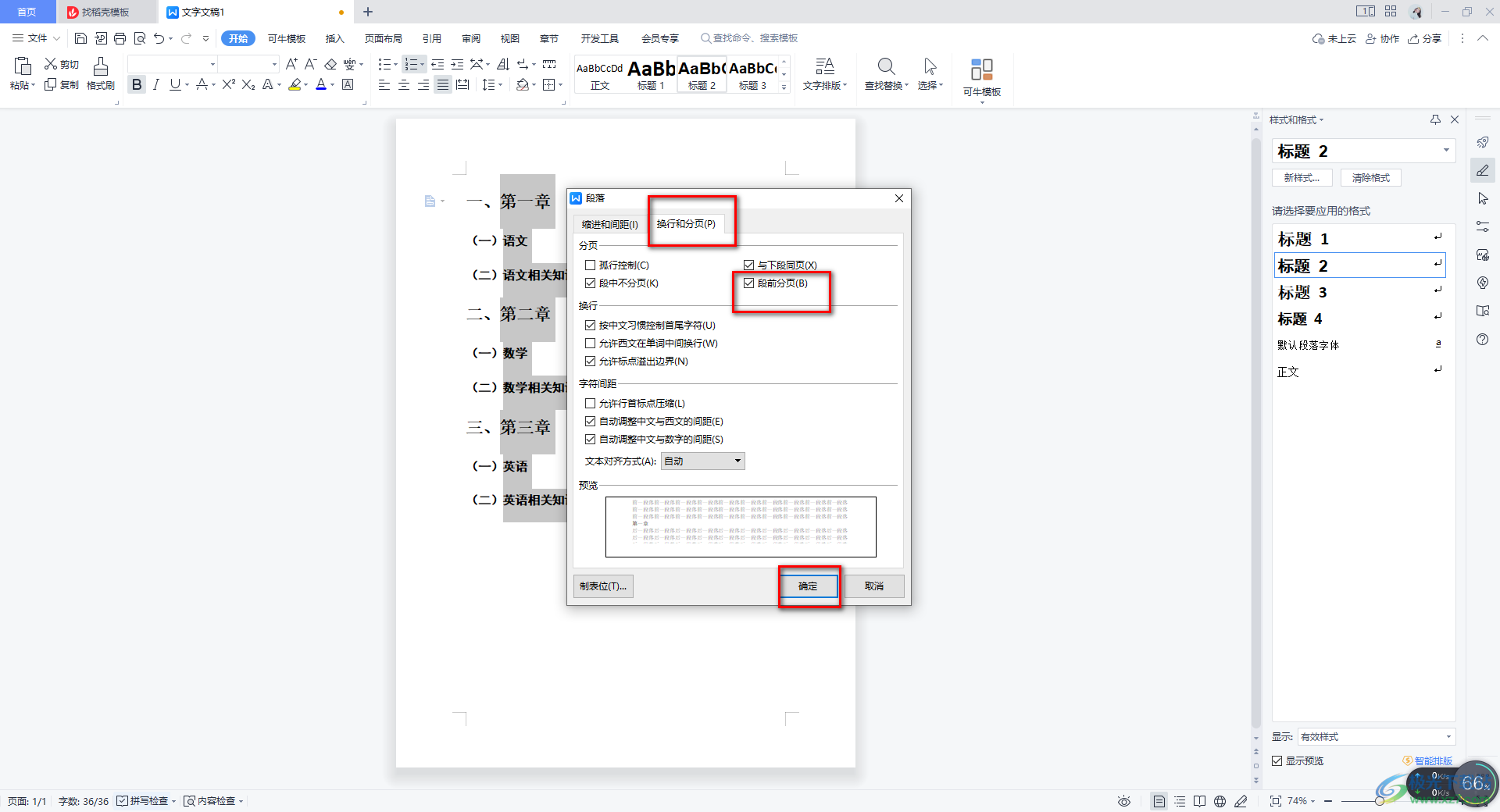Toggle Bold formatting
Viewport: 1500px width, 812px height.
coord(137,84)
